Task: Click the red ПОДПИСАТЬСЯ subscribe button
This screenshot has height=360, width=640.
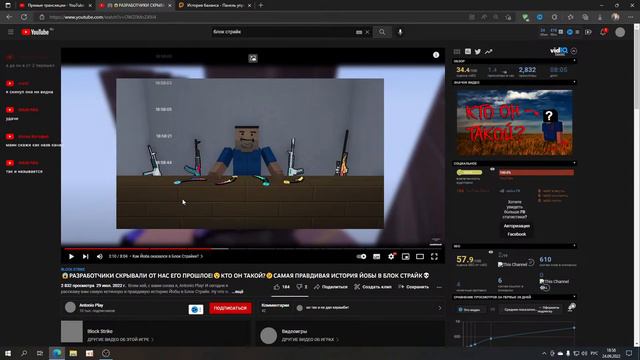Action: (230, 308)
